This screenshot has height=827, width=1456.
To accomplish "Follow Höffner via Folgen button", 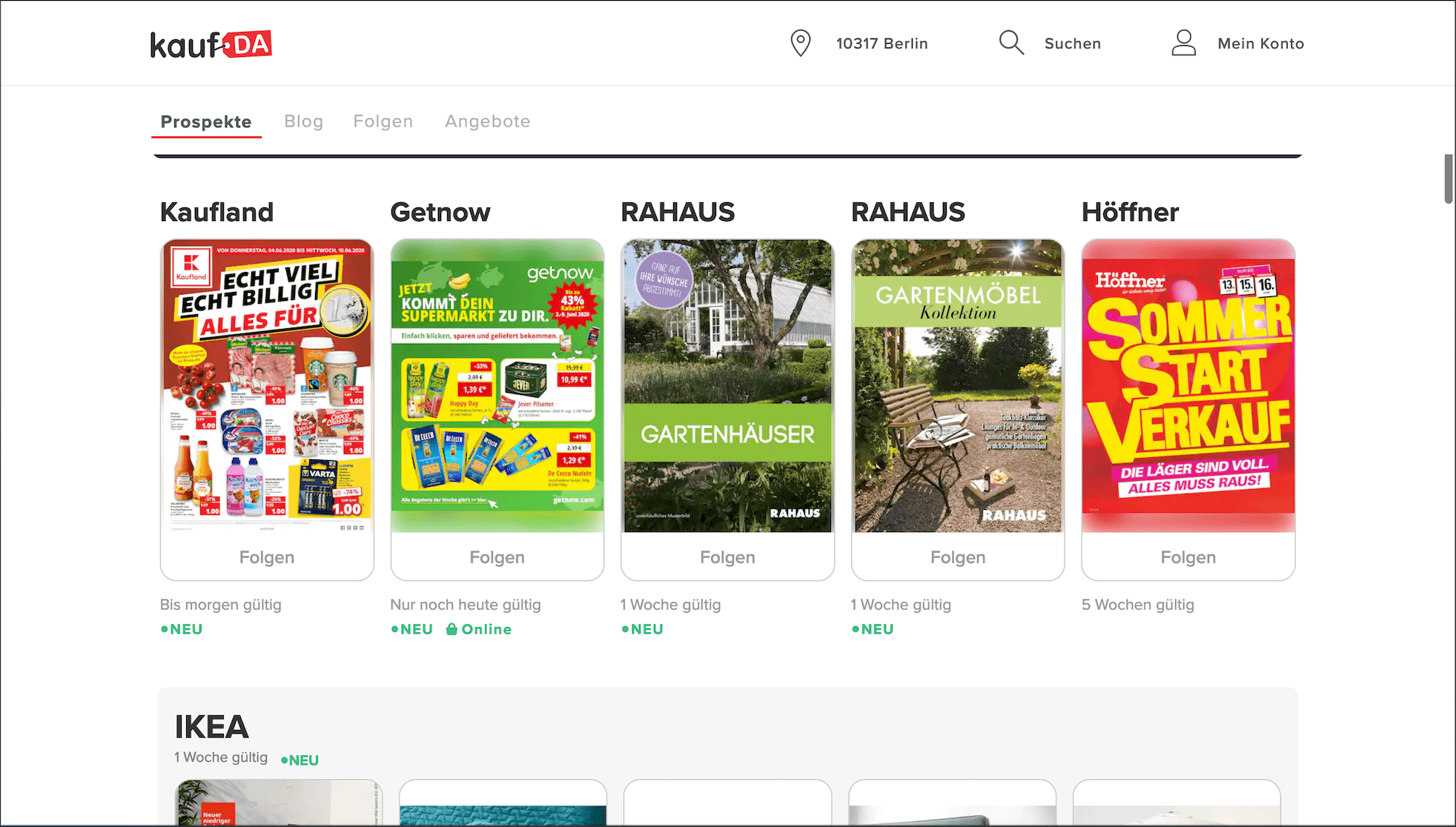I will tap(1188, 557).
